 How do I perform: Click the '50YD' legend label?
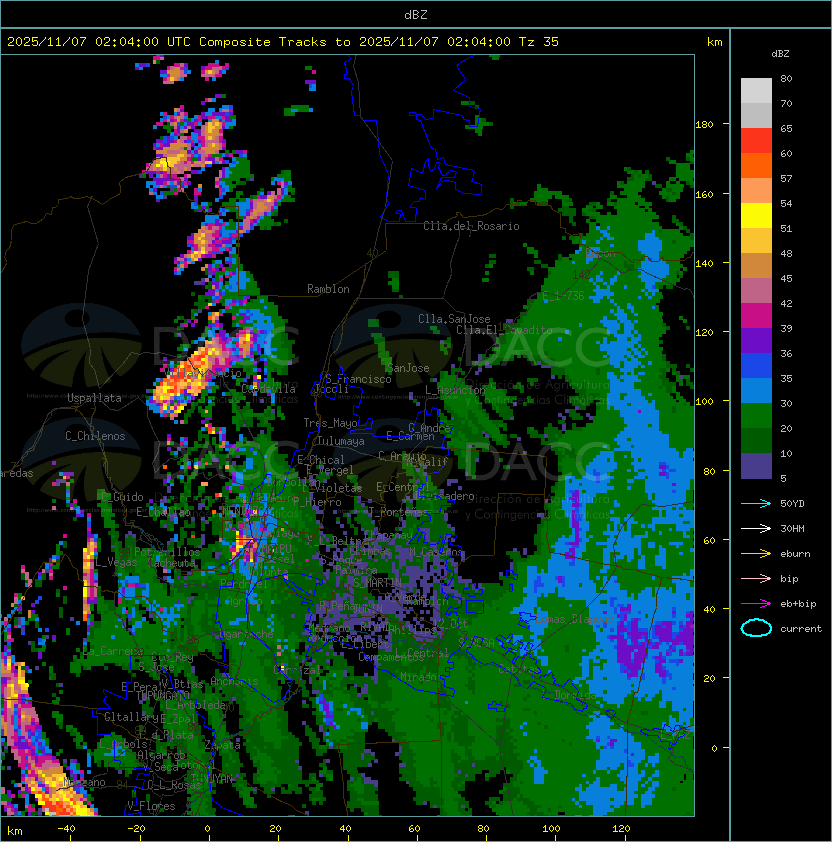[x=792, y=503]
